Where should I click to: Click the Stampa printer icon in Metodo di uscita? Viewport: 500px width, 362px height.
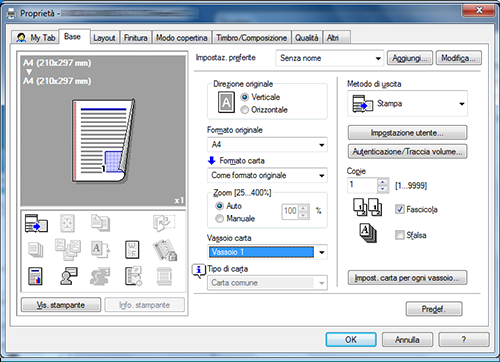tap(362, 104)
